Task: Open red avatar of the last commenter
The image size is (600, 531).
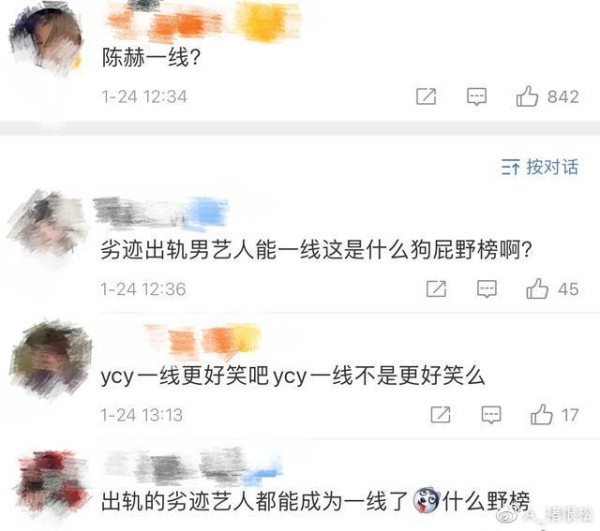Action: point(52,482)
